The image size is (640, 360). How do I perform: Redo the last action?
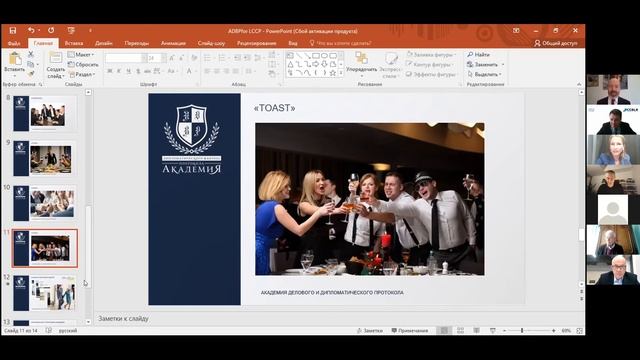[51, 30]
